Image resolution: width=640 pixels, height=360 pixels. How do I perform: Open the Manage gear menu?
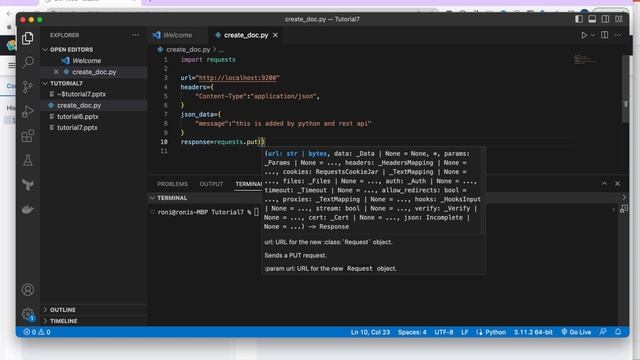pos(28,314)
